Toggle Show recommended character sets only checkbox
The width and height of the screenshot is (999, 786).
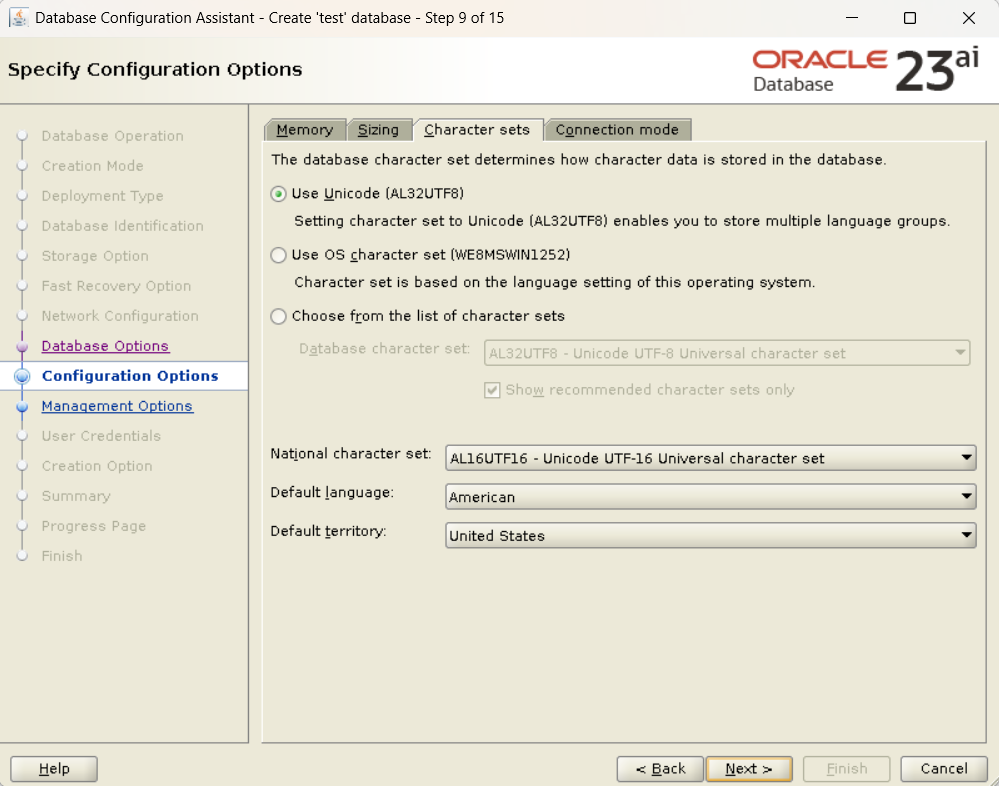click(x=492, y=390)
